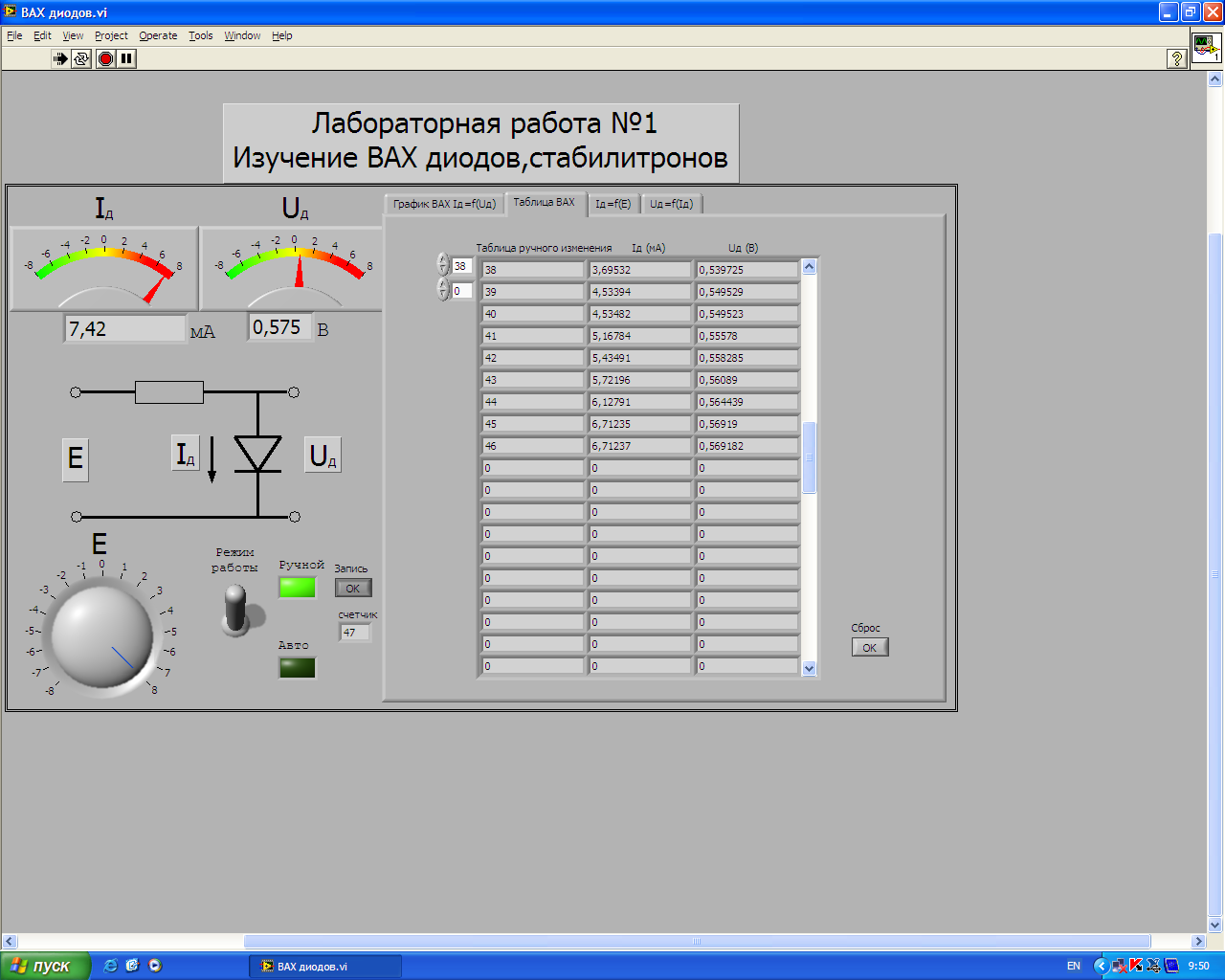Click the Kaspersky tray icon

(x=1136, y=966)
